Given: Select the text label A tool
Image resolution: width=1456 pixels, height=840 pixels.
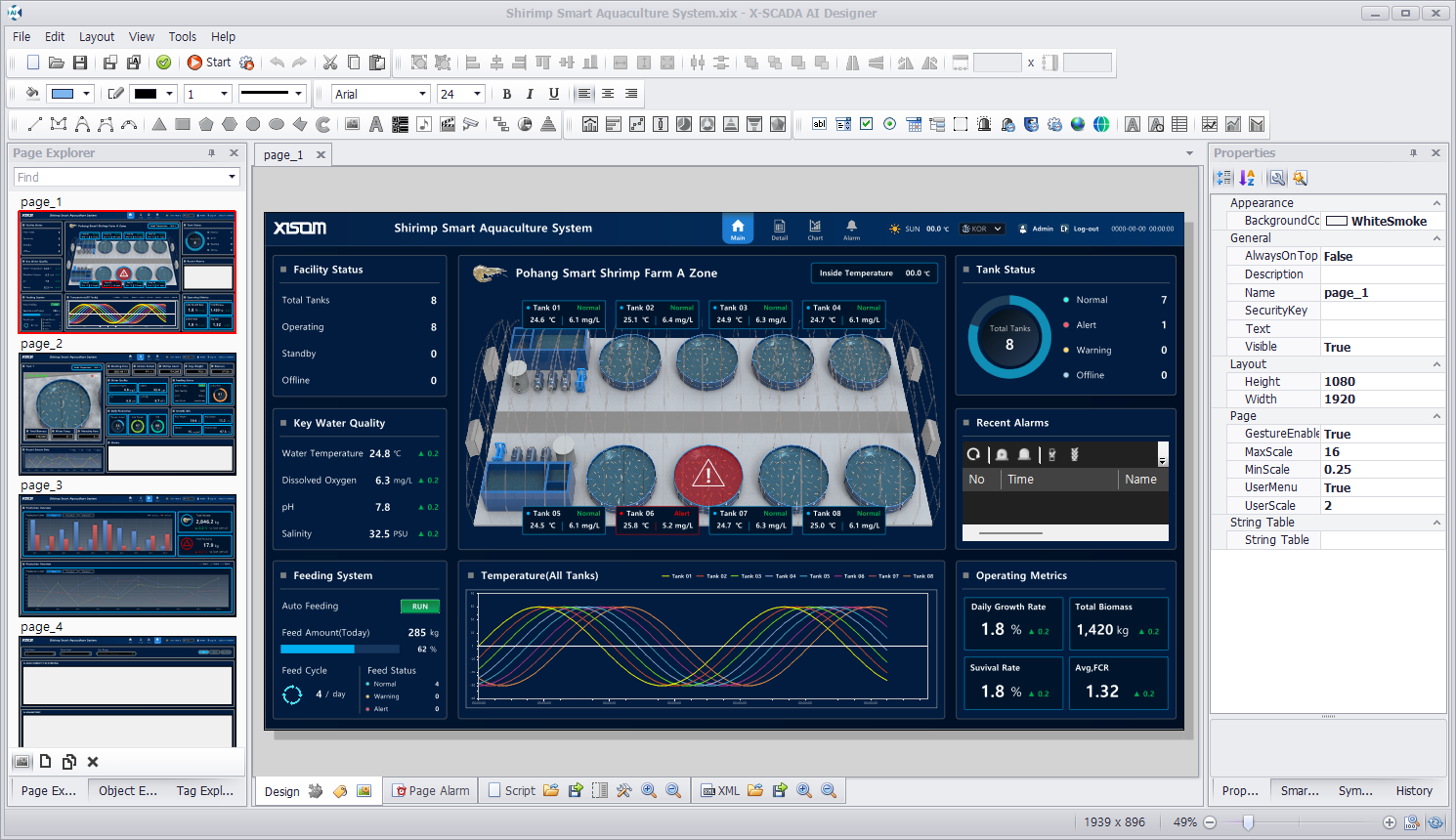Looking at the screenshot, I should click(376, 124).
